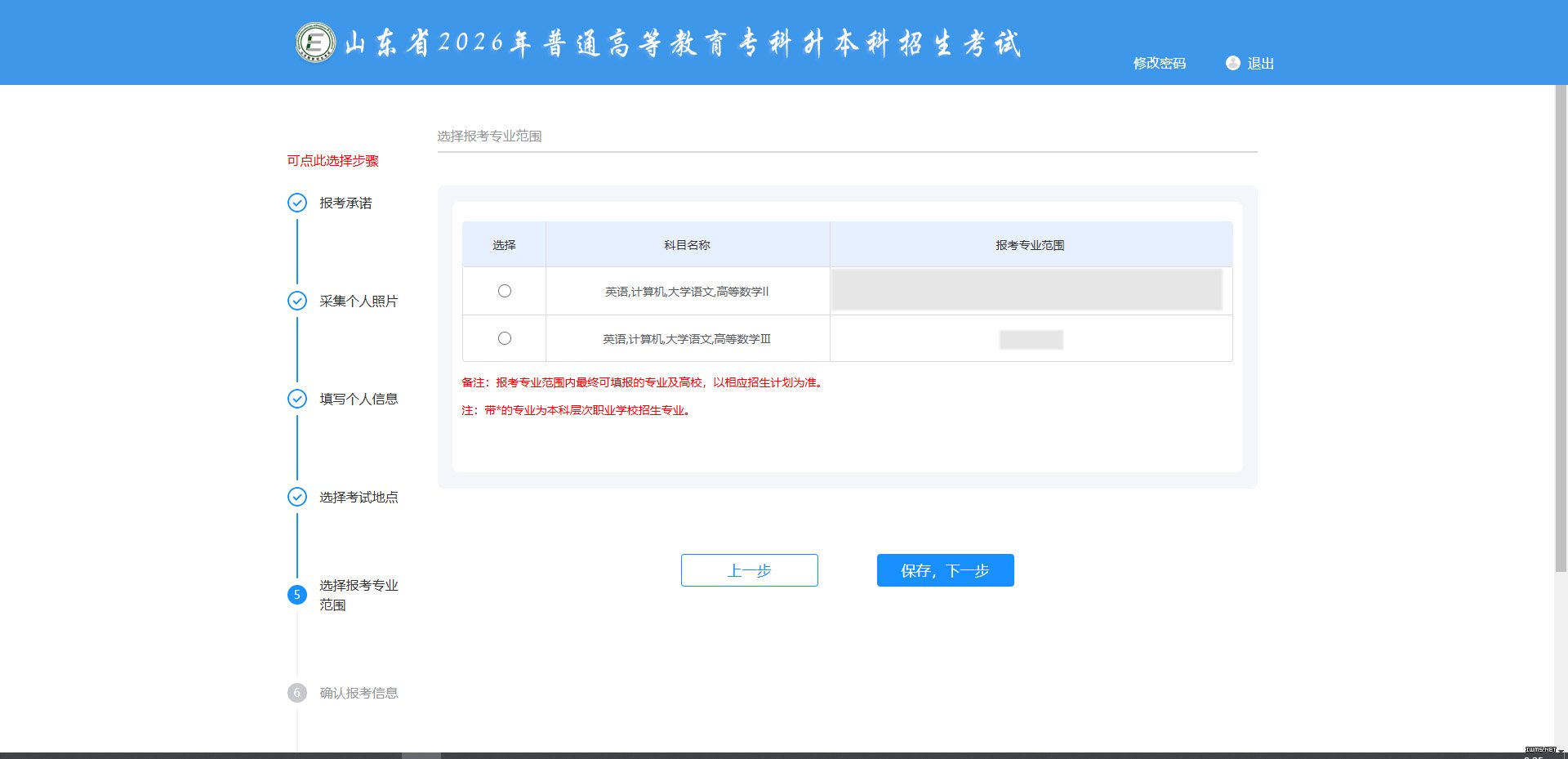Click the vertical page scrollbar
This screenshot has height=759, width=1568.
coord(1561,327)
